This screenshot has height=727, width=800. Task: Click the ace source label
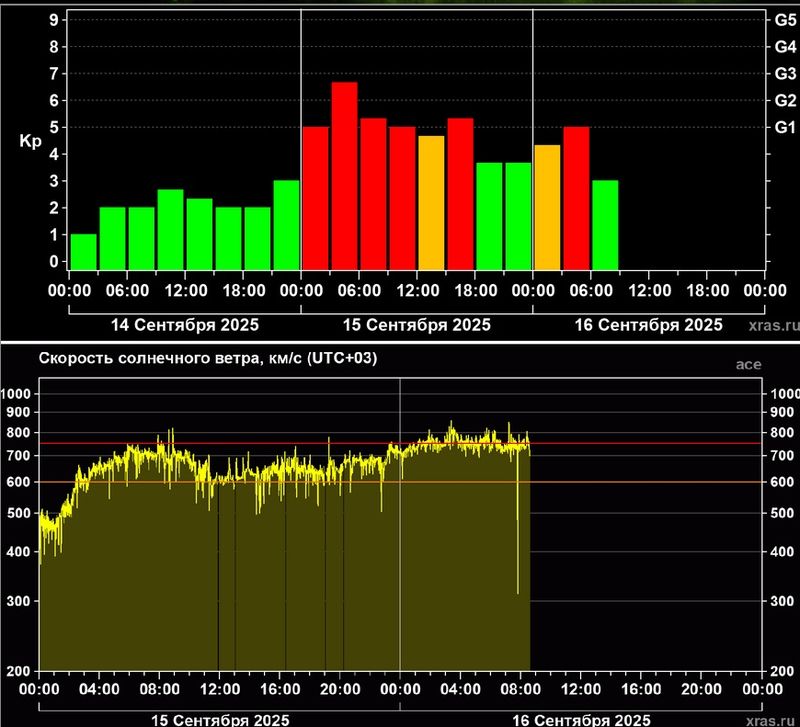click(748, 365)
